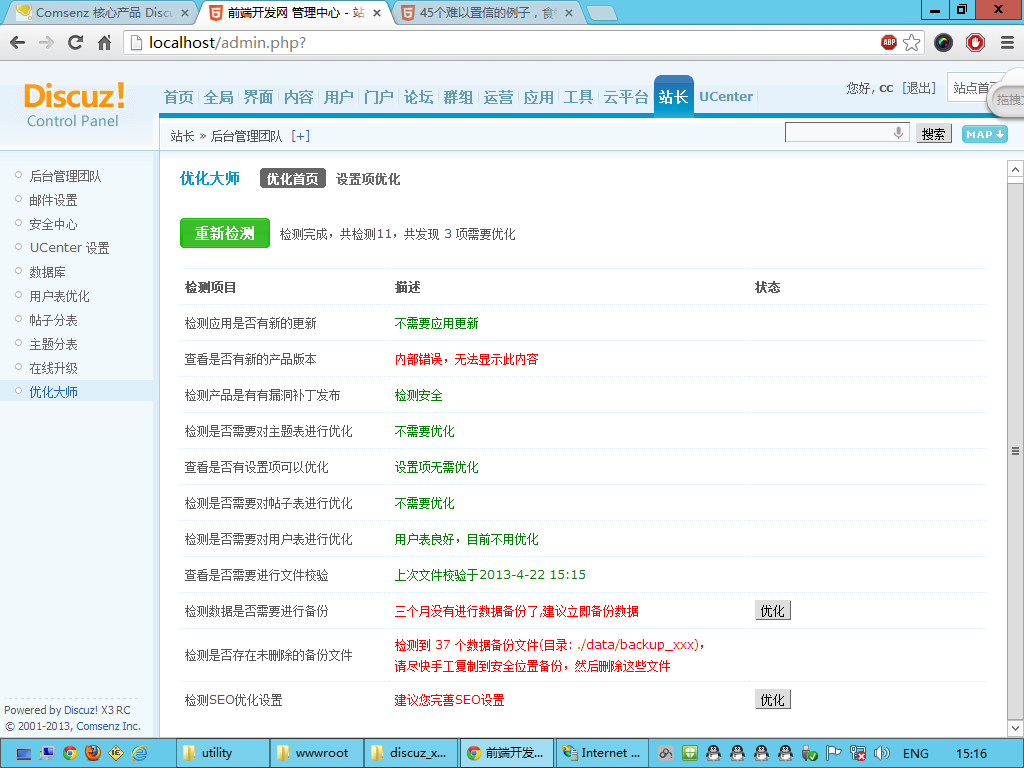
Task: Open the 内容 top menu
Action: tap(298, 97)
